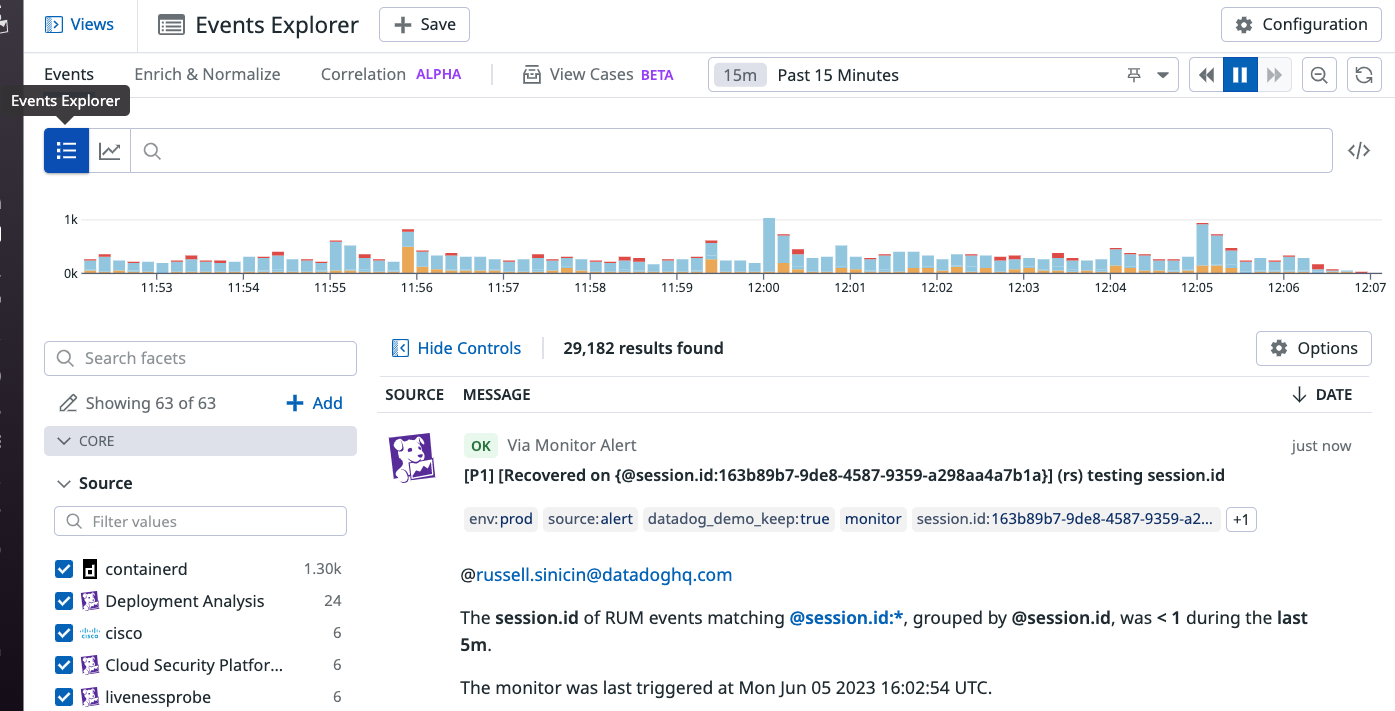This screenshot has width=1395, height=711.
Task: Switch to timeseries chart view
Action: (x=110, y=151)
